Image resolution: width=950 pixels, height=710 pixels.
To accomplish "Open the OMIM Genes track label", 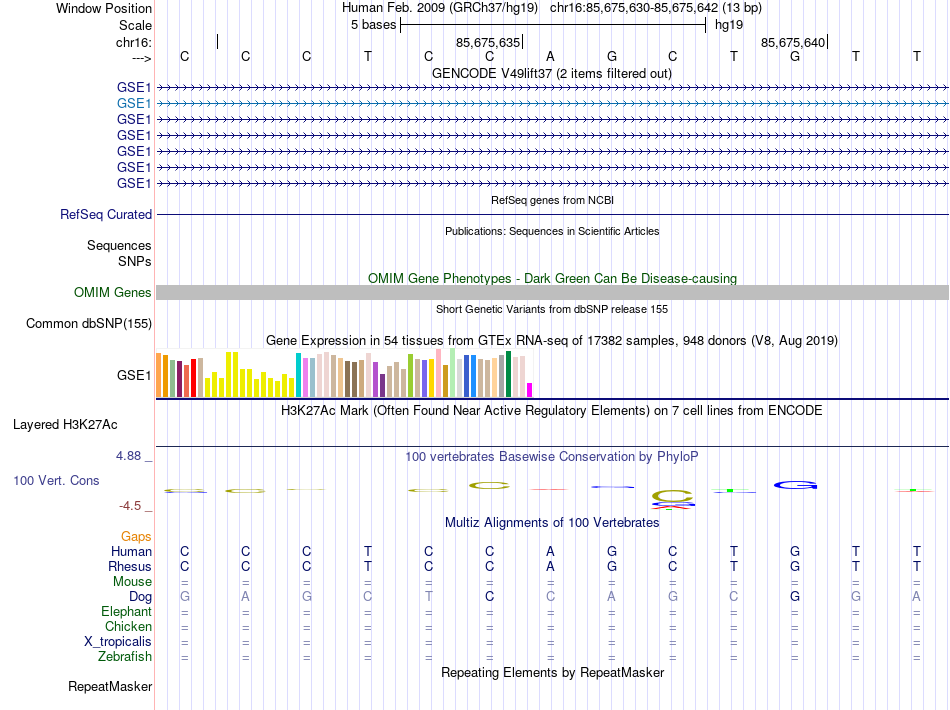I will (113, 293).
